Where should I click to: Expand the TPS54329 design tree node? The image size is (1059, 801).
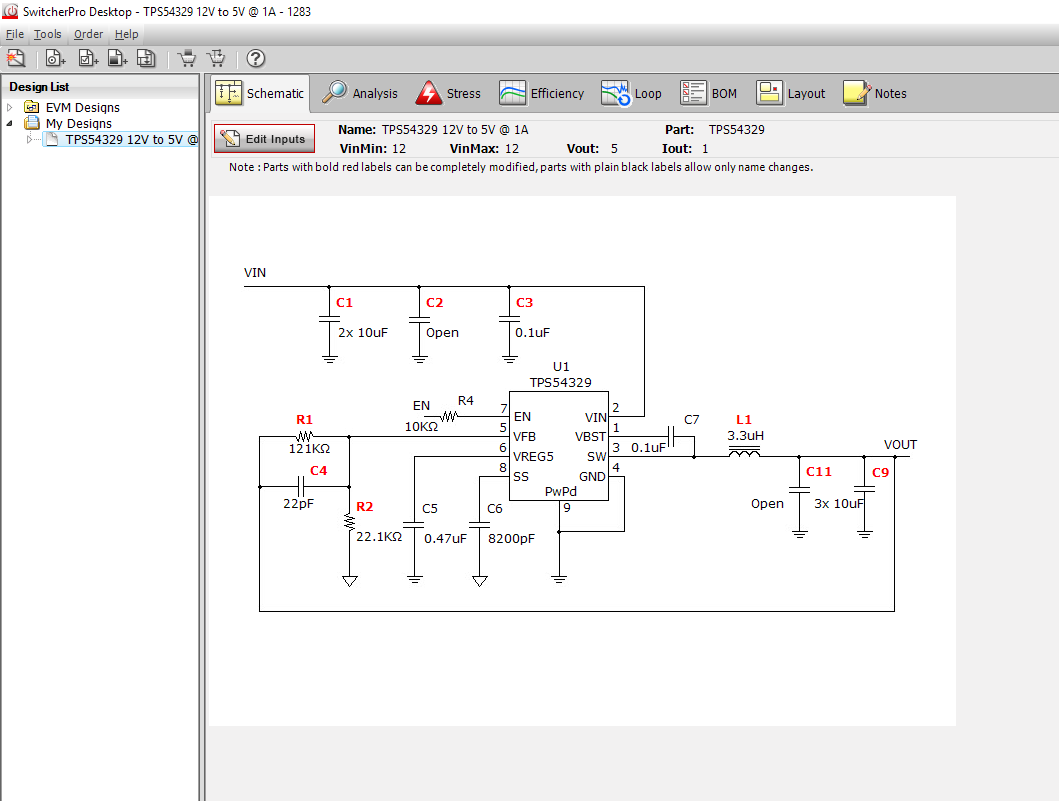click(x=30, y=139)
